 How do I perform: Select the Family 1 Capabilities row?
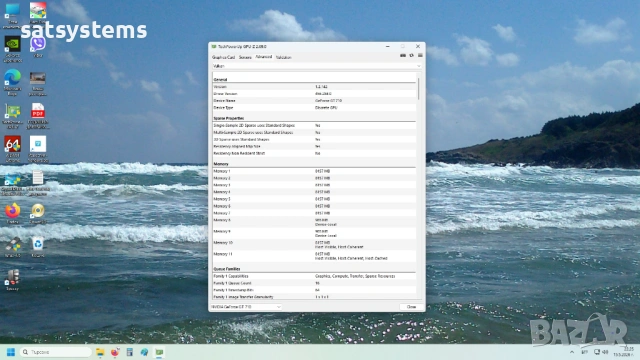(314, 276)
